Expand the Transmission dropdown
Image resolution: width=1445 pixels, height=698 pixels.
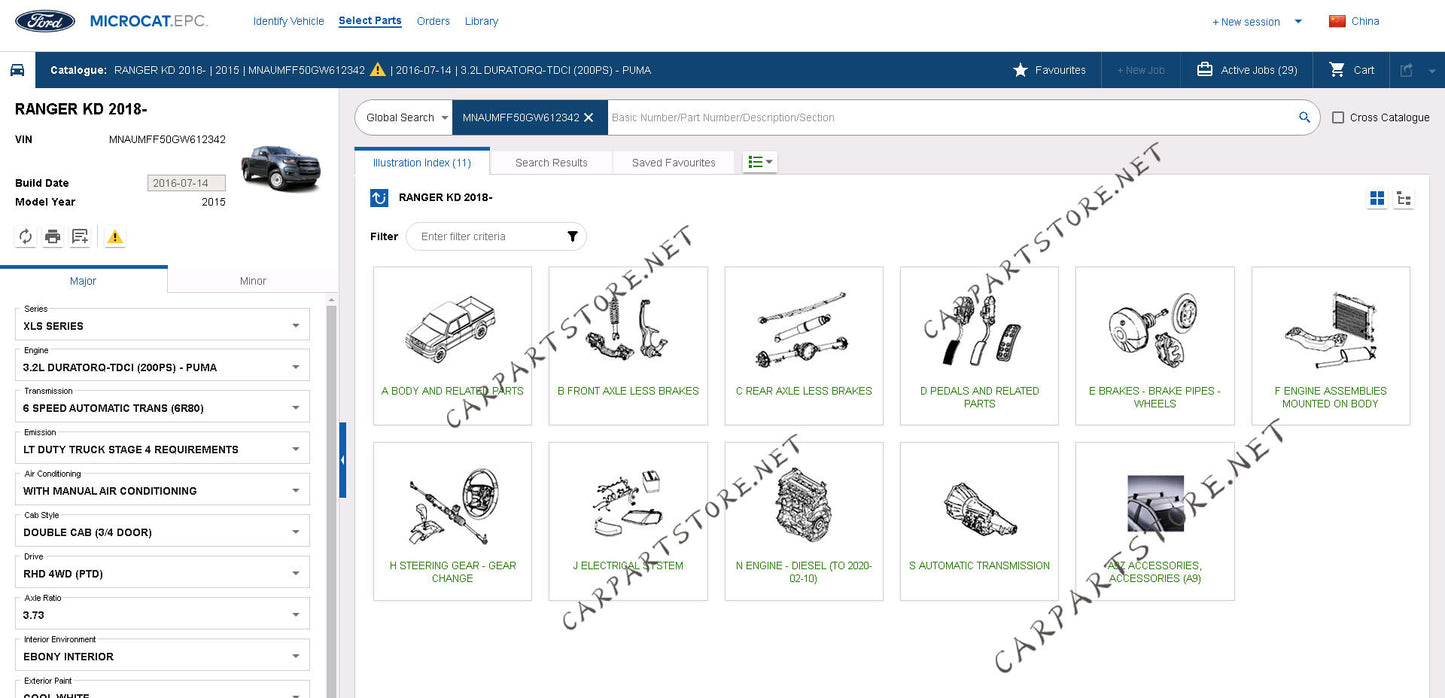pos(296,408)
